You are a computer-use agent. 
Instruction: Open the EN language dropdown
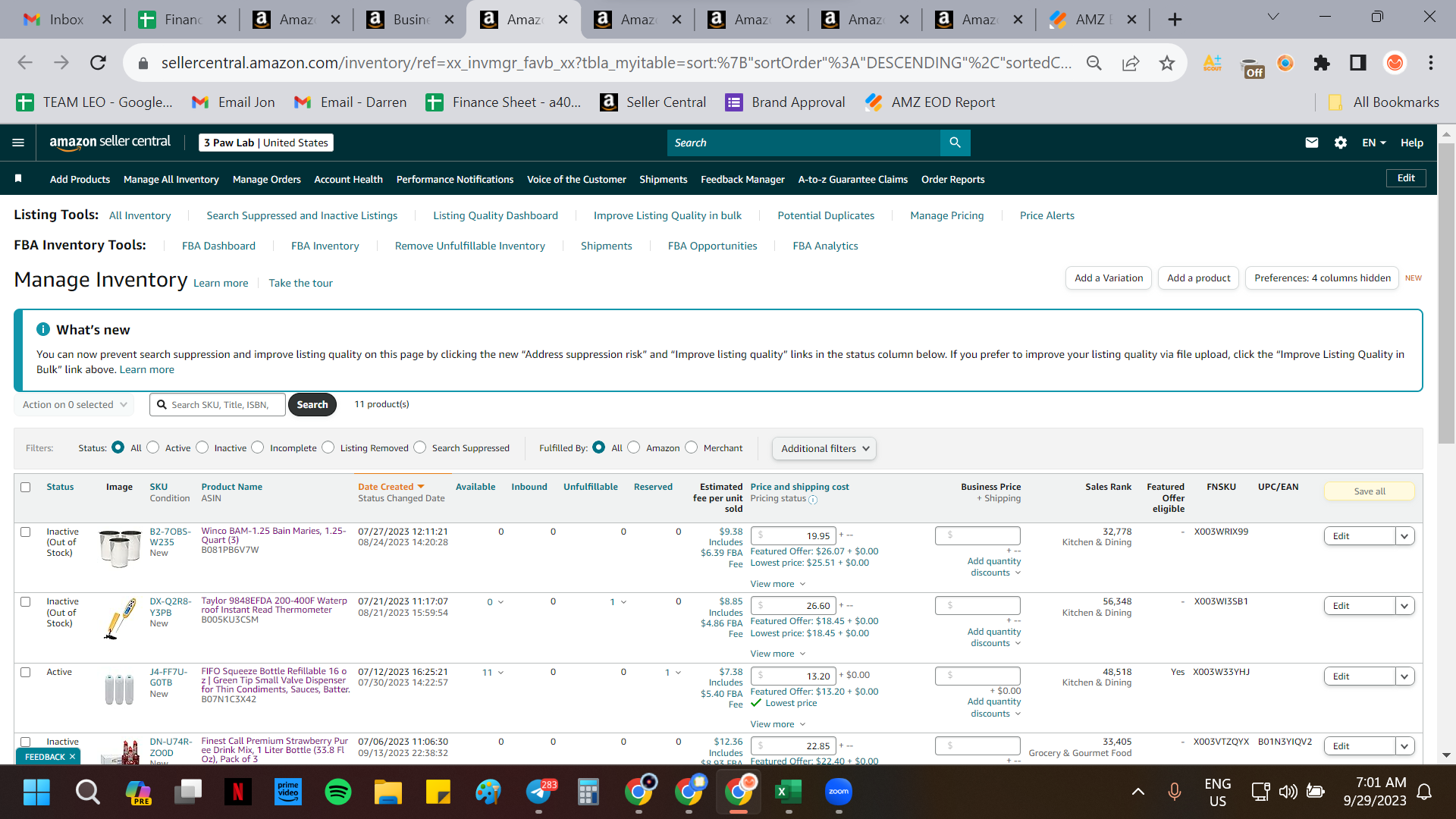[1374, 143]
